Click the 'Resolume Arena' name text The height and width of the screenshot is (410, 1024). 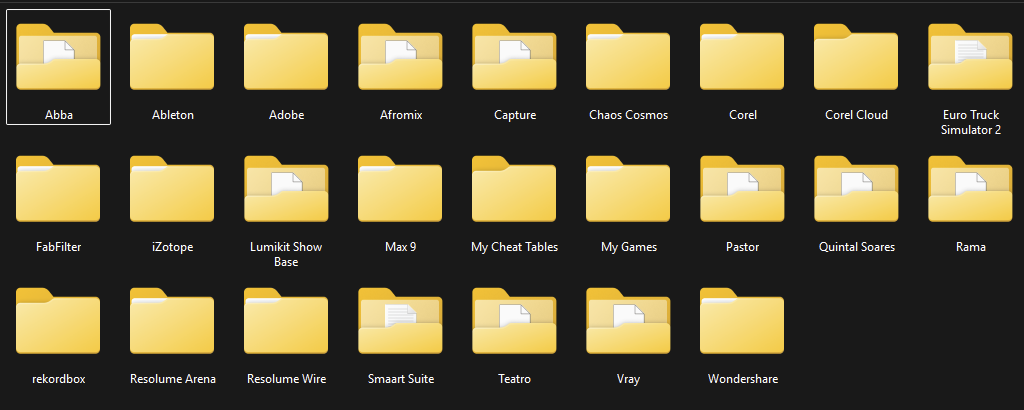coord(172,379)
